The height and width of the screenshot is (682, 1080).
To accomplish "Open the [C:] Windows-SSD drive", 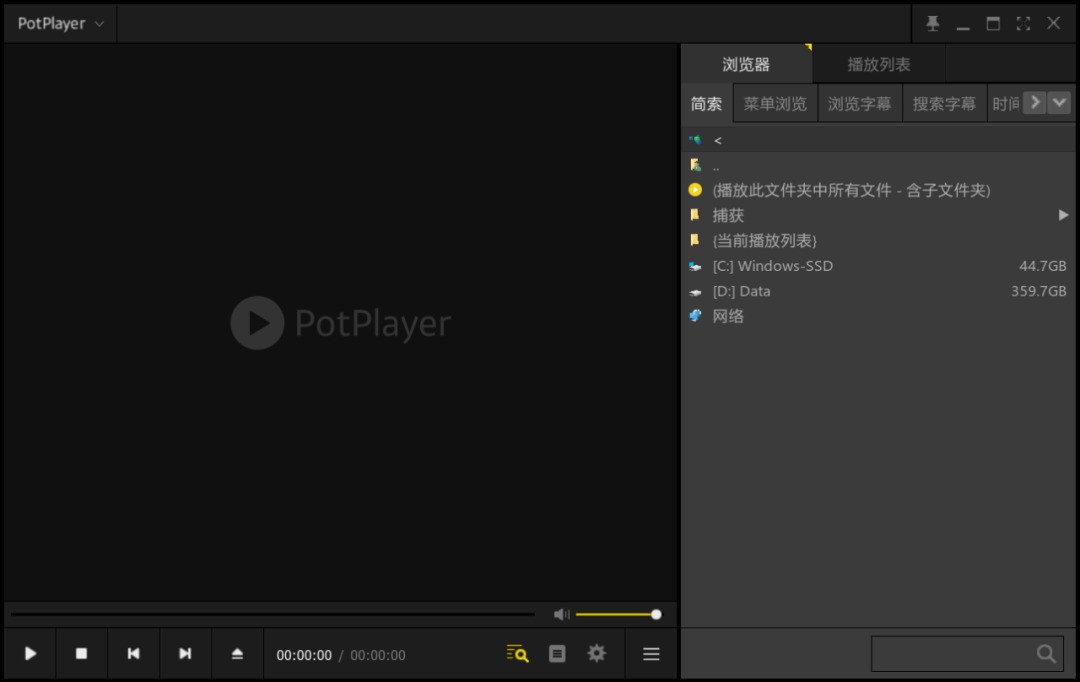I will click(x=878, y=266).
